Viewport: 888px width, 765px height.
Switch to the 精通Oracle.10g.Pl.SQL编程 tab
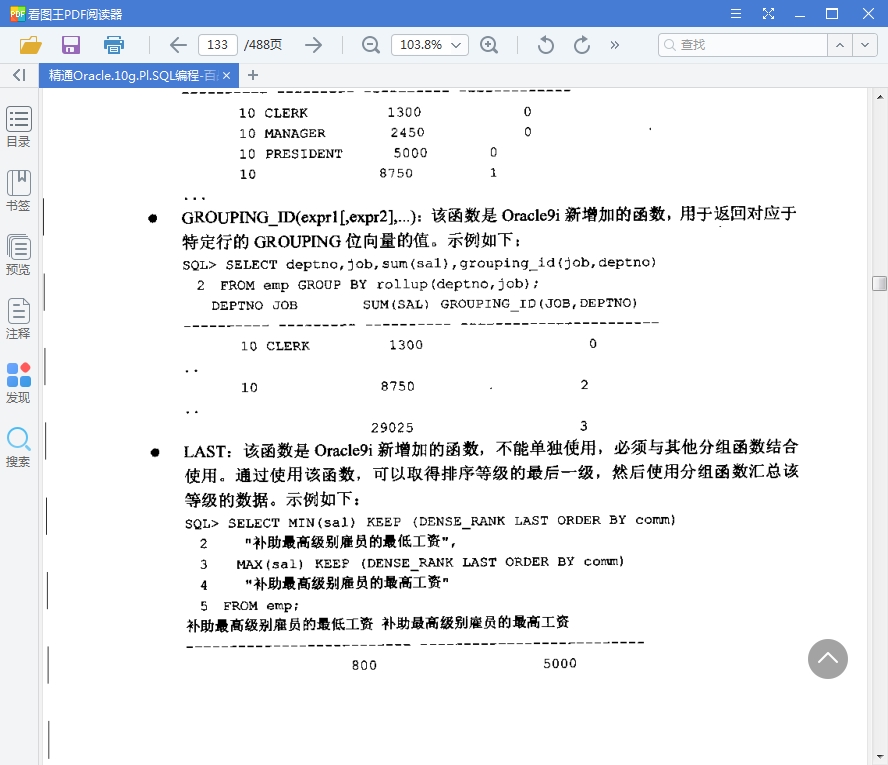[x=133, y=75]
